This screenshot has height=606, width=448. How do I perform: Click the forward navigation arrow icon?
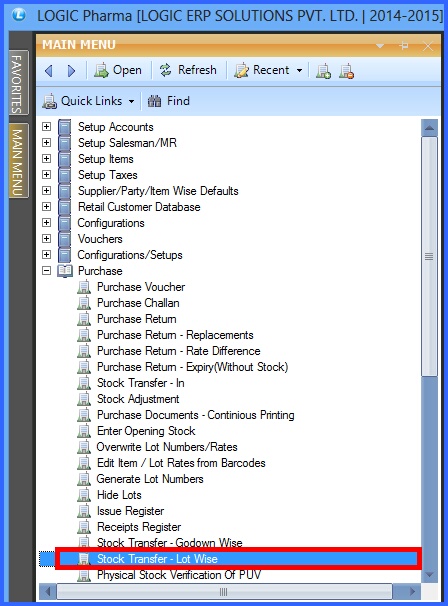pyautogui.click(x=71, y=71)
